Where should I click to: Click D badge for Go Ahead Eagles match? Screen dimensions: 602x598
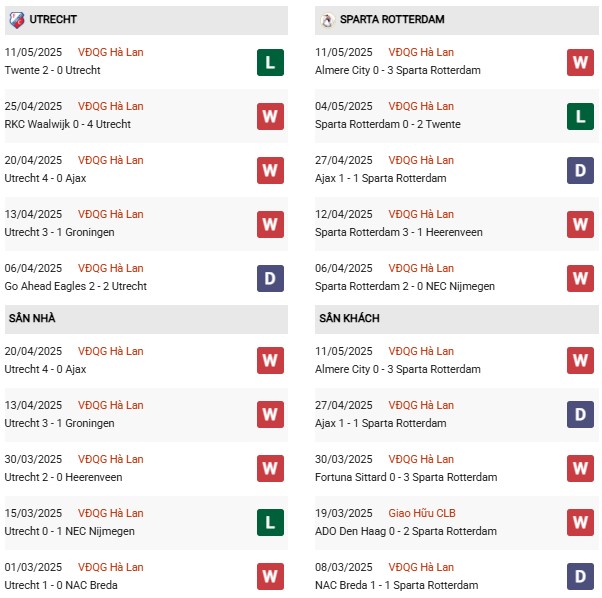click(x=270, y=278)
